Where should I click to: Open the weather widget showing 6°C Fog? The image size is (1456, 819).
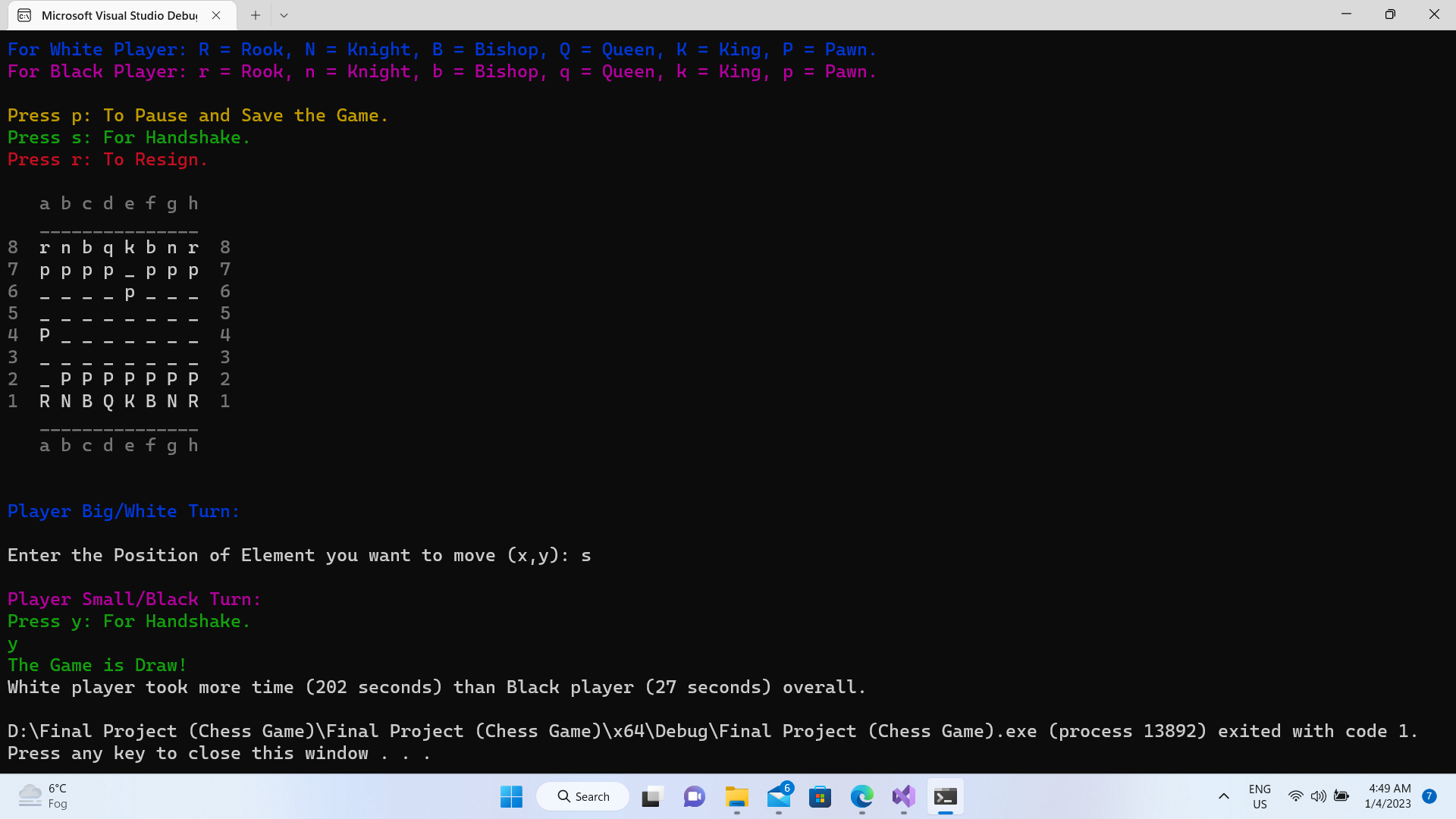(x=44, y=796)
